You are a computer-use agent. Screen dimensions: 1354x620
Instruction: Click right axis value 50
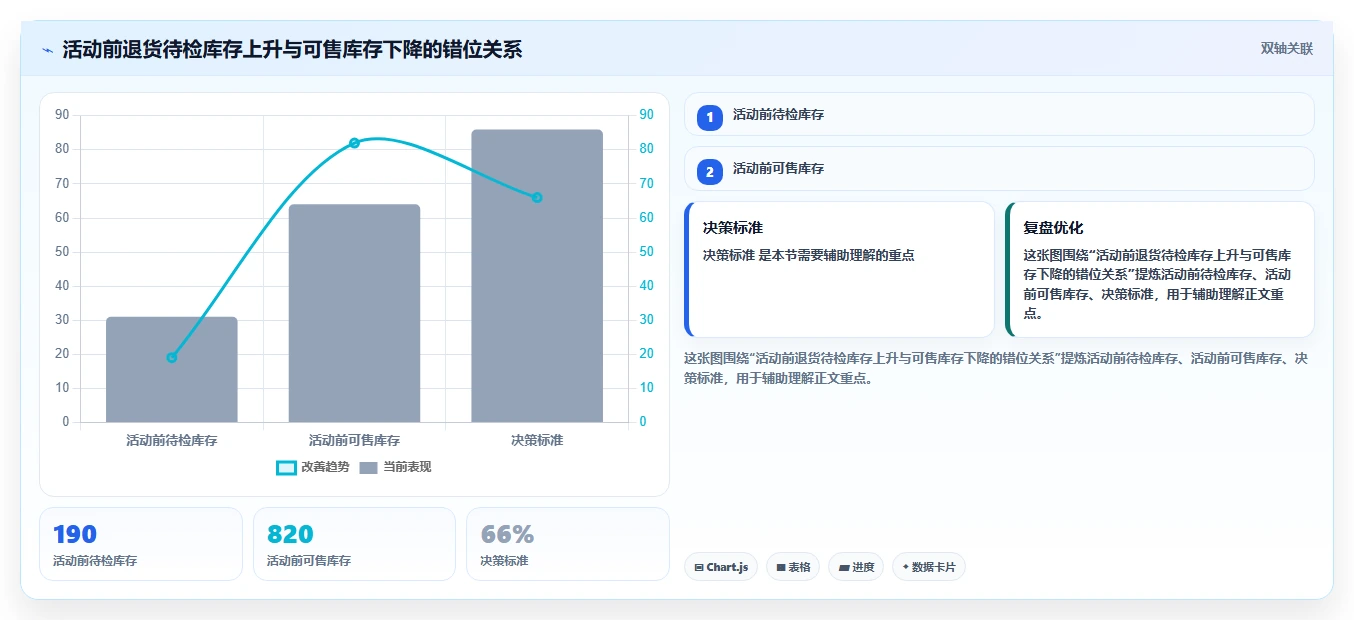[646, 252]
